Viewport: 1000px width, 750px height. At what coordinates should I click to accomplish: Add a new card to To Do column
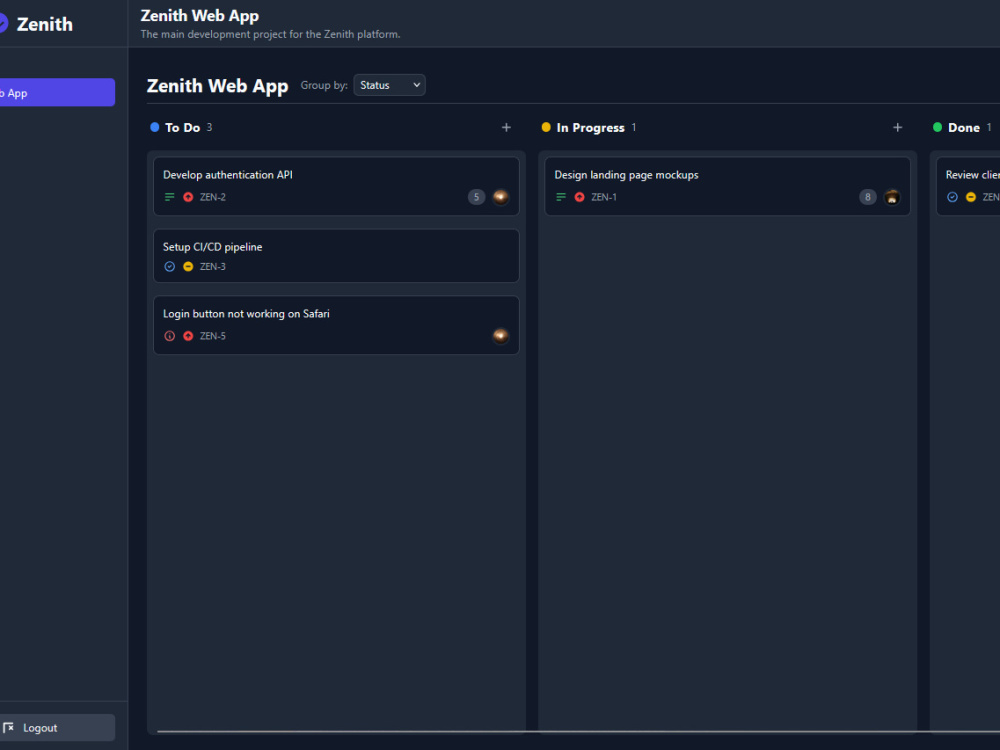coord(506,128)
